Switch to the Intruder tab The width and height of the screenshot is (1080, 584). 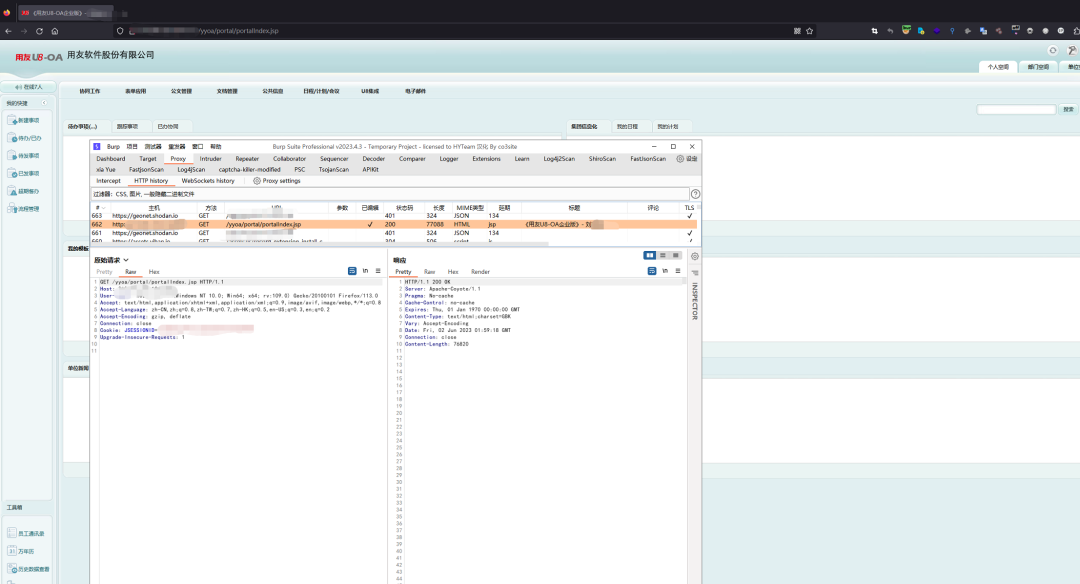(x=211, y=159)
